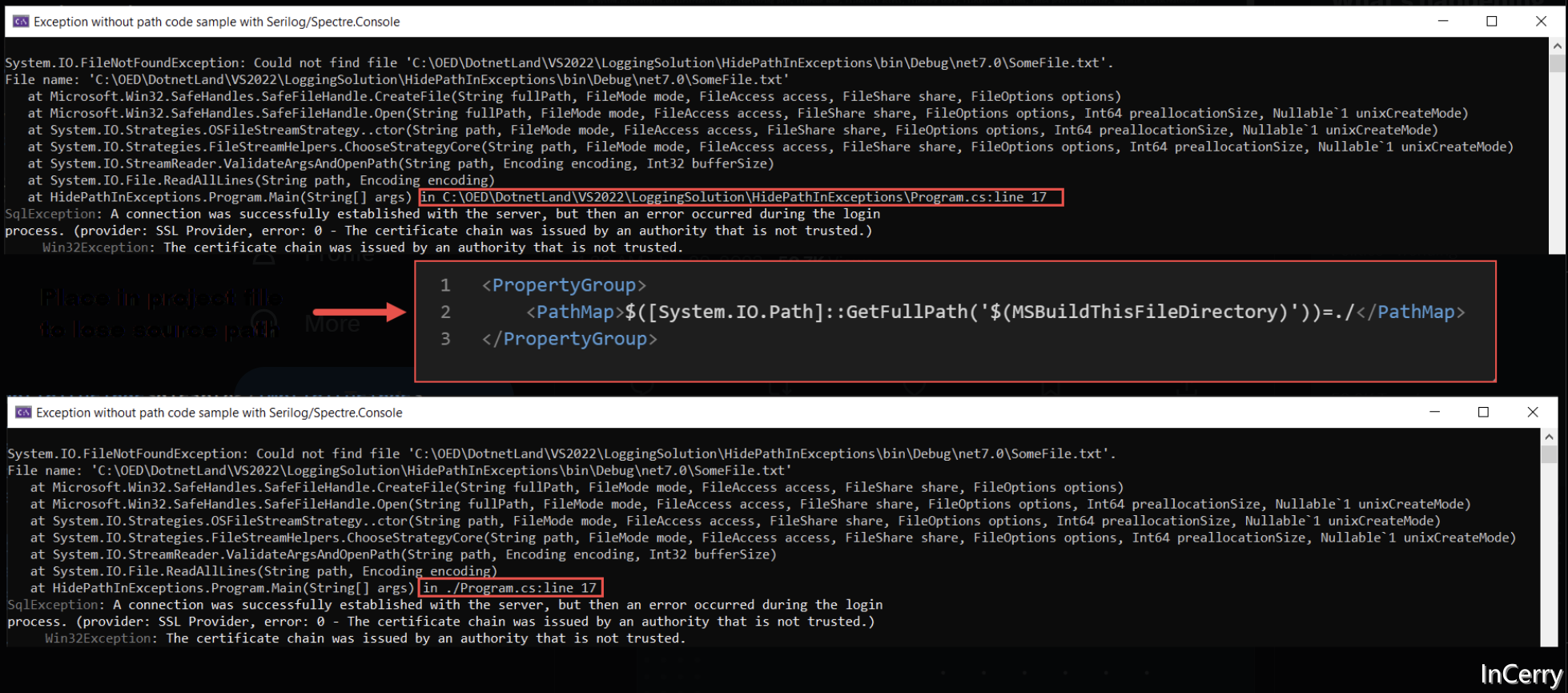Click line number 2 in the code snippet
Image resolution: width=1568 pixels, height=693 pixels.
coord(445,312)
